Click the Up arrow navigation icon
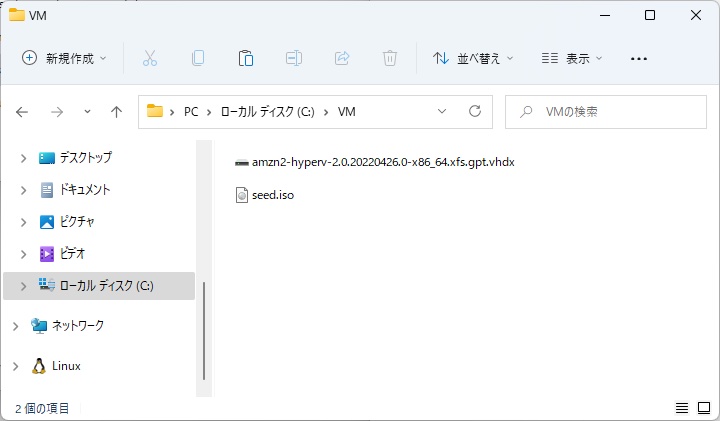This screenshot has width=720, height=421. (x=116, y=112)
